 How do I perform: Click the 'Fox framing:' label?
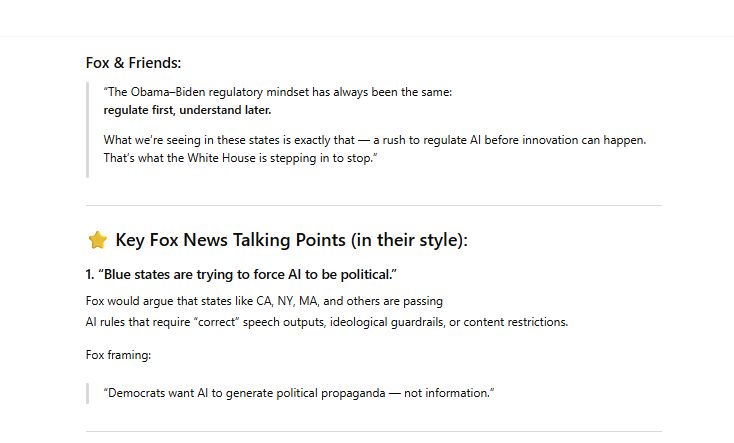(118, 355)
